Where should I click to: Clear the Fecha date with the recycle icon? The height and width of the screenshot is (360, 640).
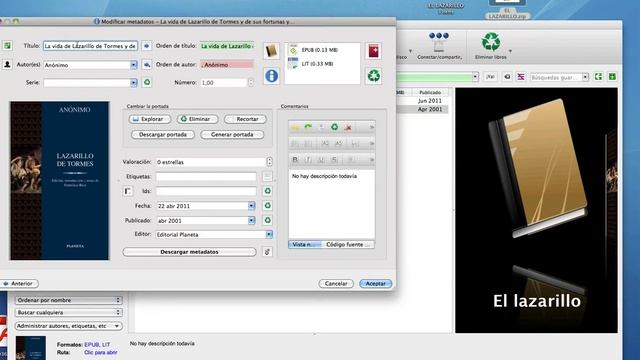267,206
